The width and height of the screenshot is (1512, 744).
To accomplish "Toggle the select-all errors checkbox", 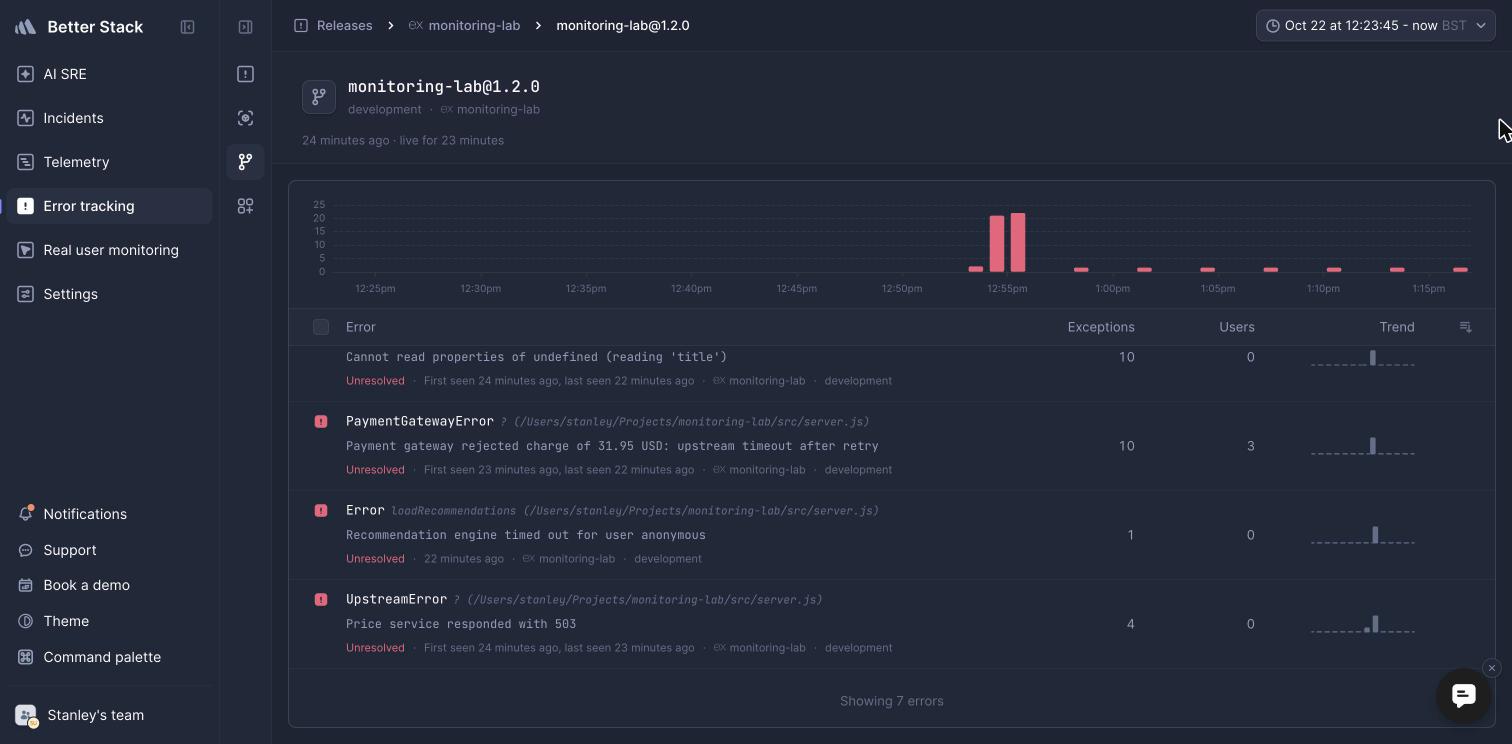I will (321, 327).
